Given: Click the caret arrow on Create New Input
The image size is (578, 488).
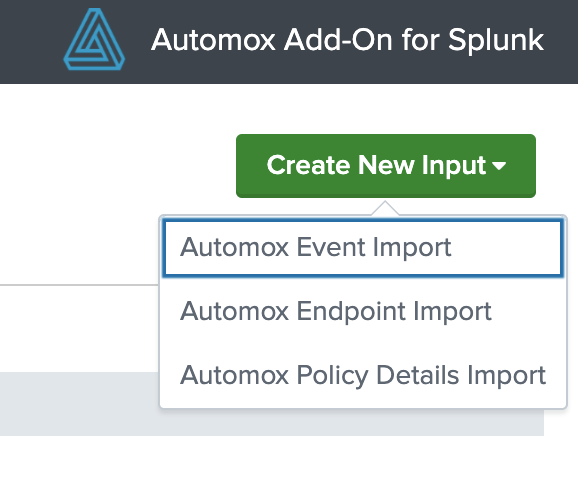Looking at the screenshot, I should pyautogui.click(x=499, y=166).
